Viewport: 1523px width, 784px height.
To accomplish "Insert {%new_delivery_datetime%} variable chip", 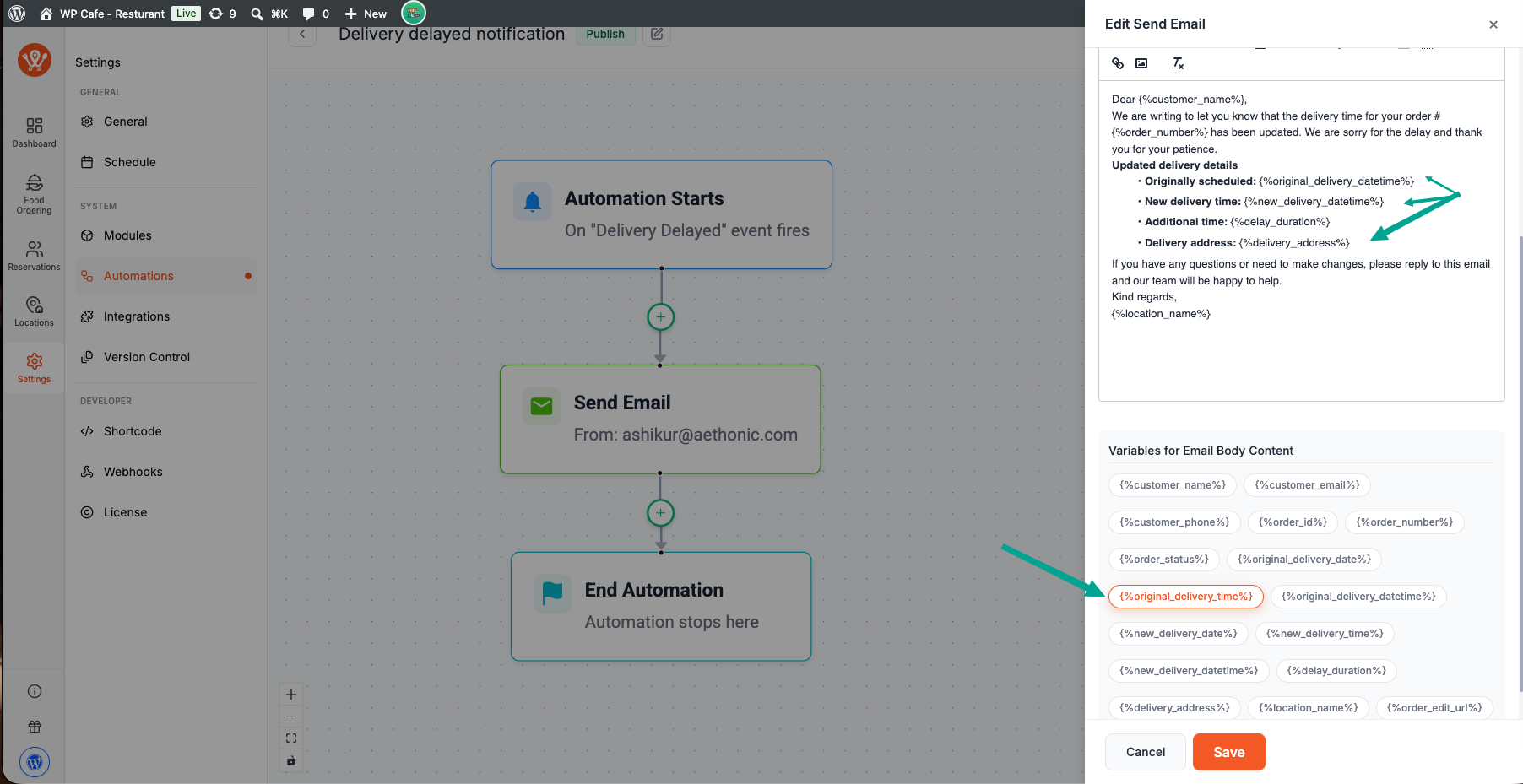I will click(1189, 671).
